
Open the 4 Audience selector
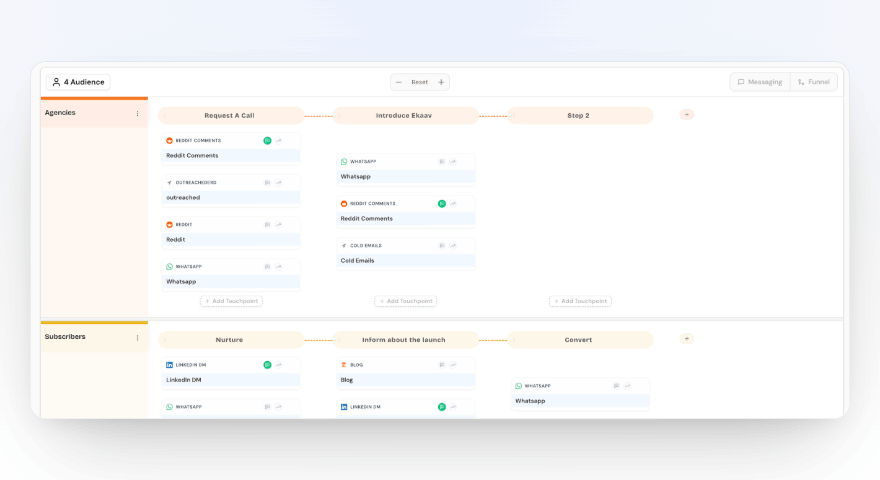[78, 82]
